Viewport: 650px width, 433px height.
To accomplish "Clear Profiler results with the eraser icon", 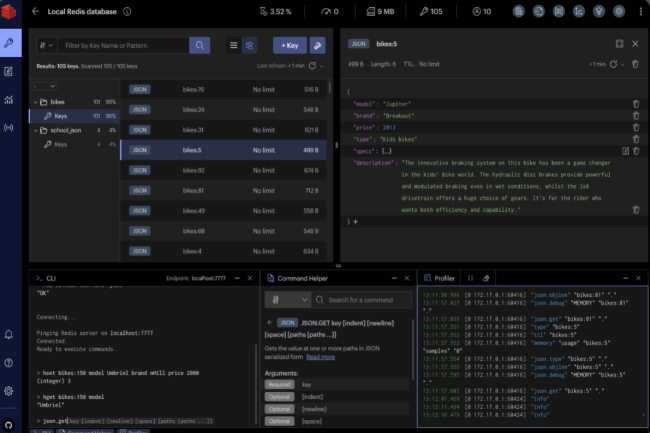I will pos(486,278).
